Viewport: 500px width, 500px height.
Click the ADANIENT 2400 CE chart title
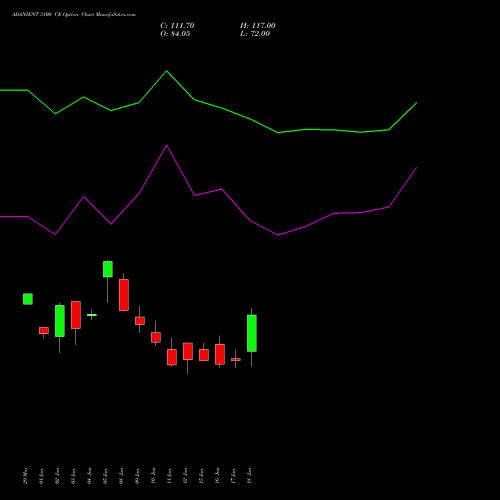pyautogui.click(x=74, y=15)
